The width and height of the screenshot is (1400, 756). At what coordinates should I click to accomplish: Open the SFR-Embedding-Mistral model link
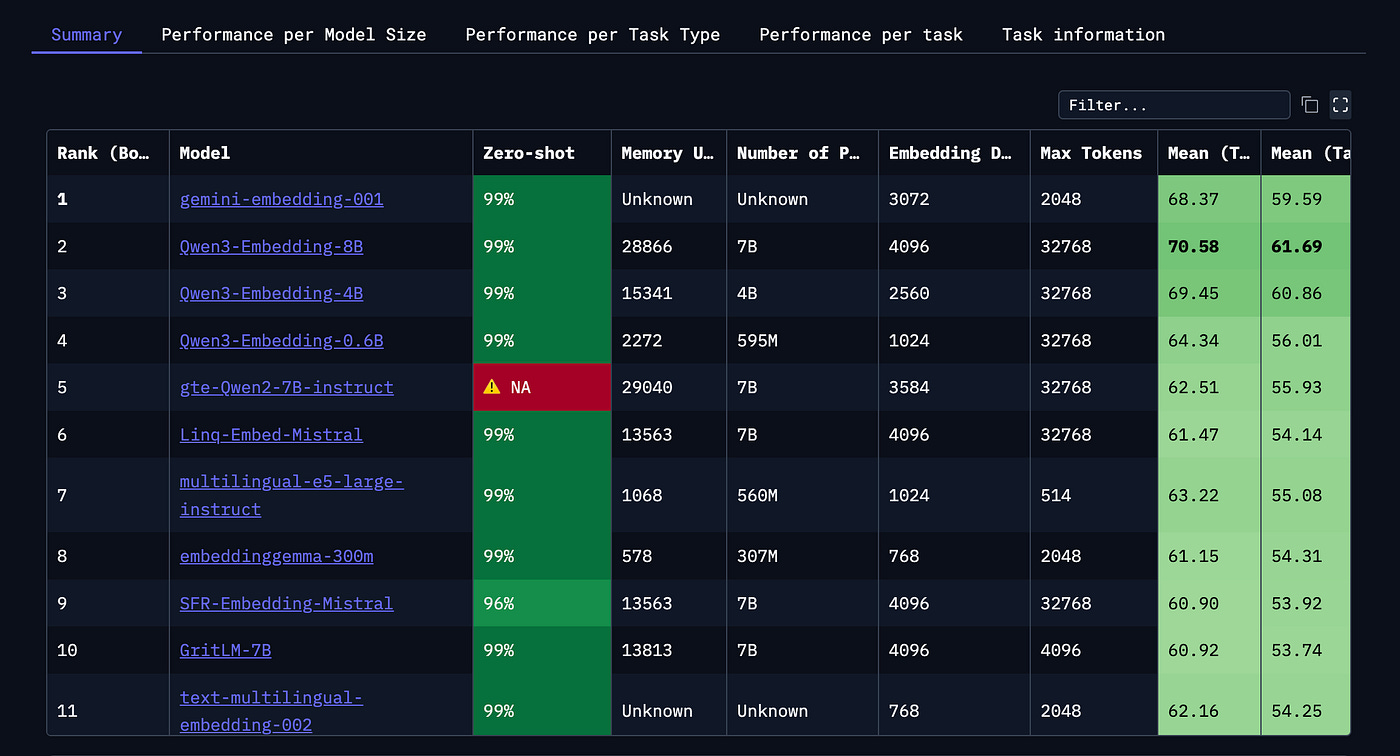tap(287, 603)
